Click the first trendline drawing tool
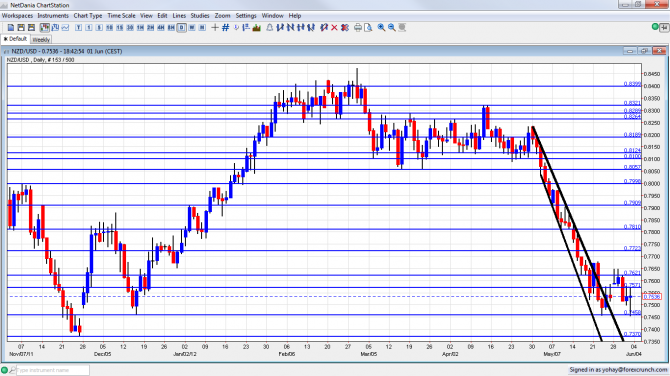 [280, 28]
